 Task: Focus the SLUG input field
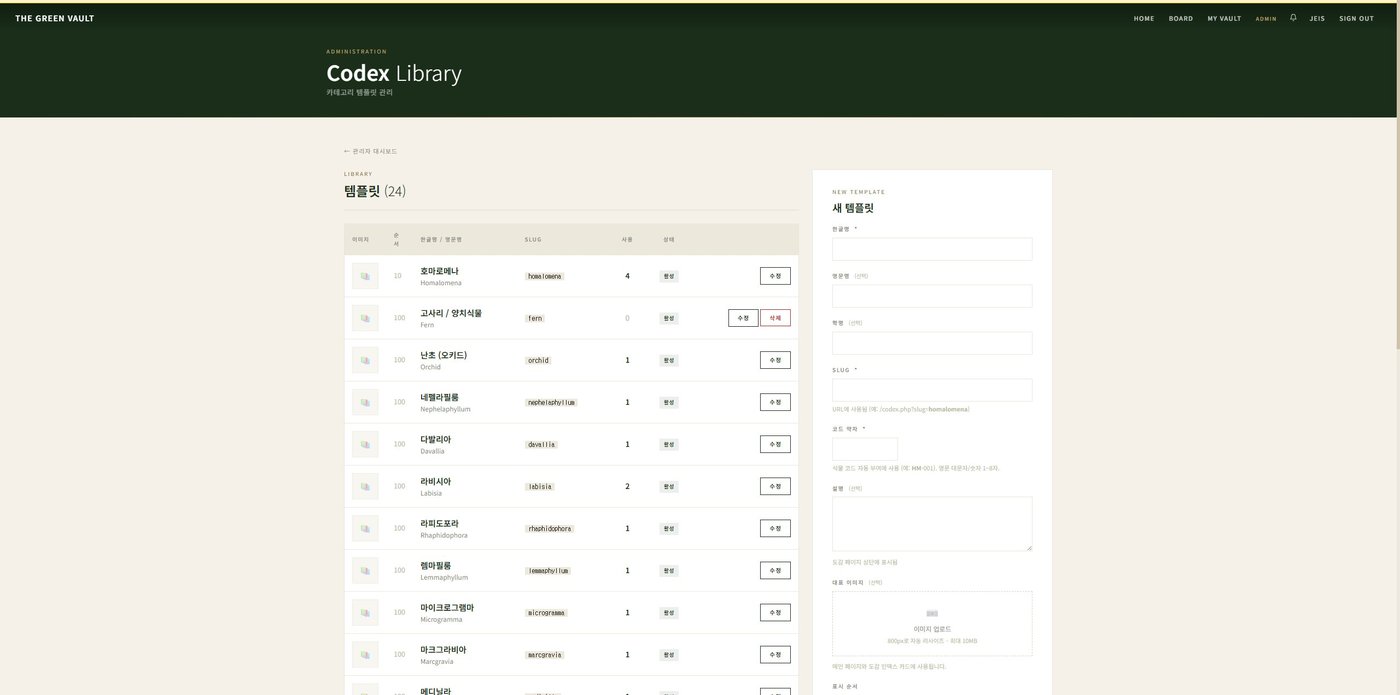(932, 390)
